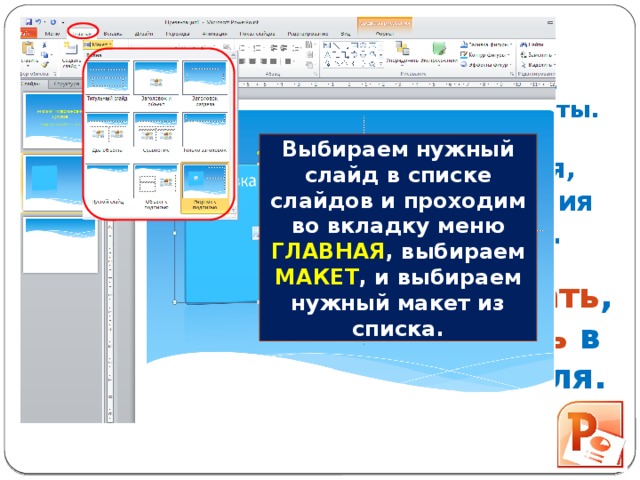Switch to the Показ слайдов tab
Screen dimensions: 640x480
(257, 34)
